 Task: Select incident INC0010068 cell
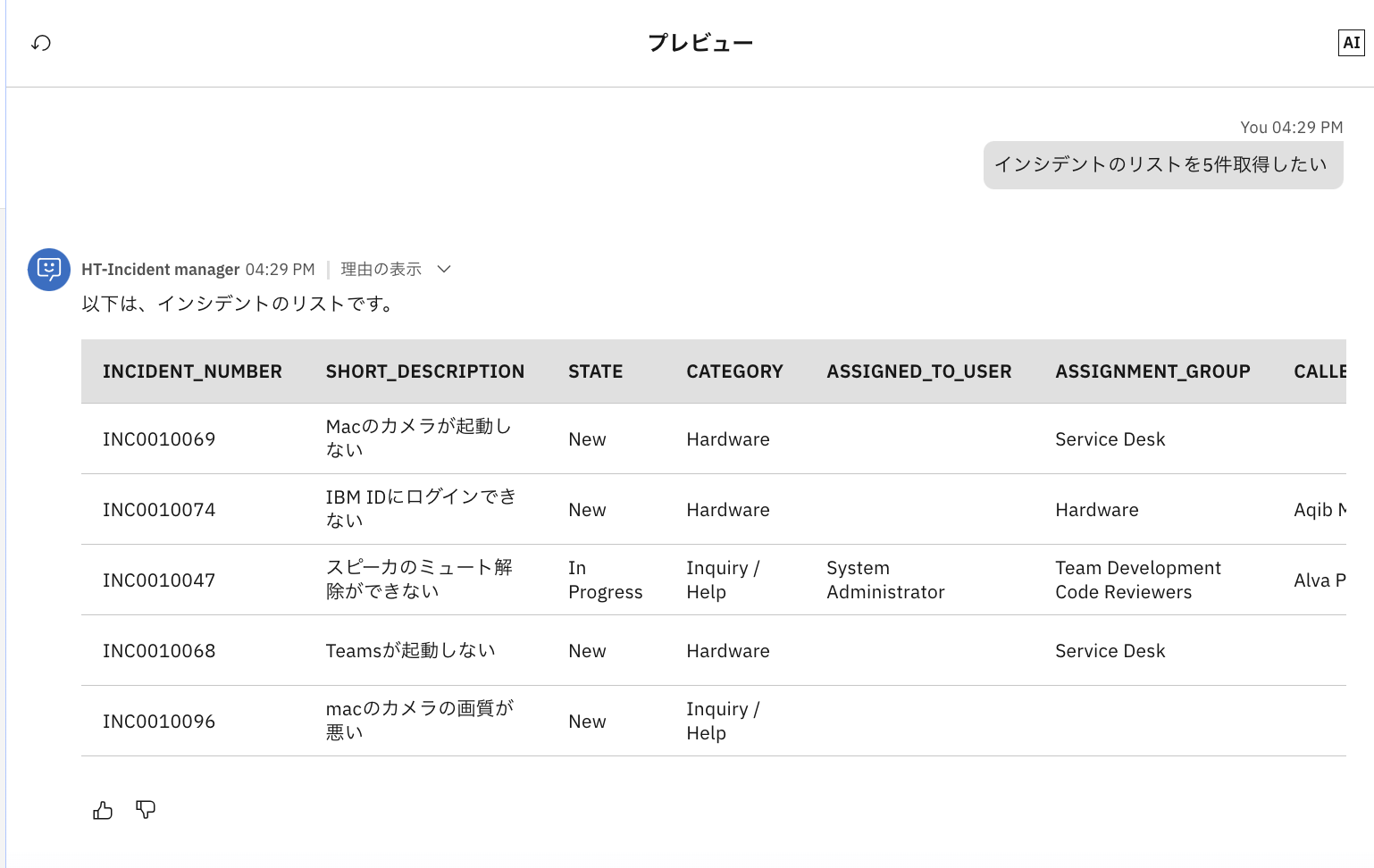pyautogui.click(x=159, y=651)
